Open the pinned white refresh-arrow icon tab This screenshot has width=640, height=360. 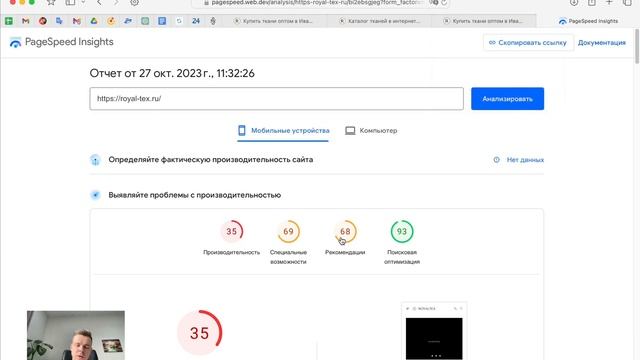point(179,21)
